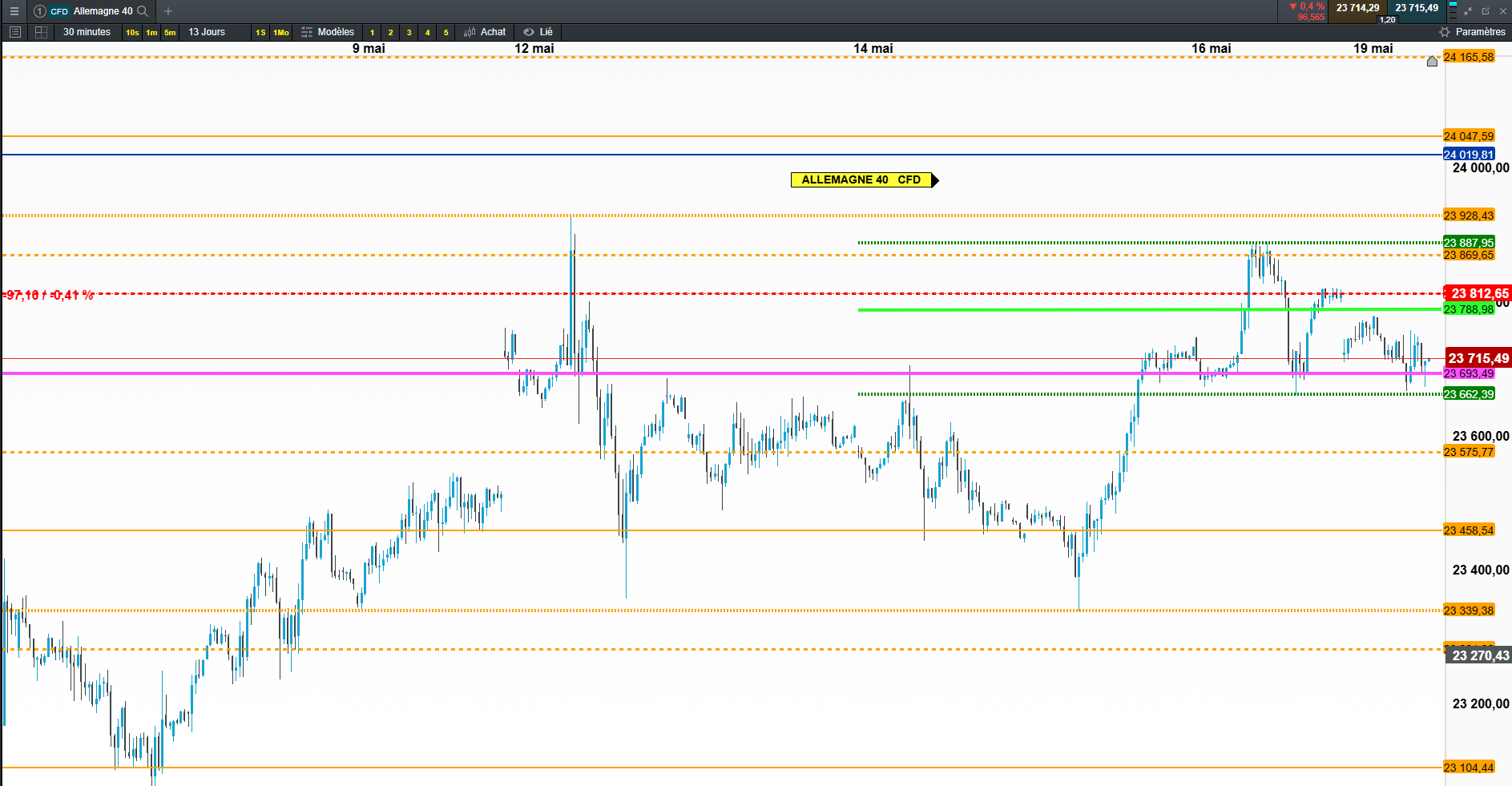1512x786 pixels.
Task: Open Paramètres gear settings
Action: point(1473,32)
